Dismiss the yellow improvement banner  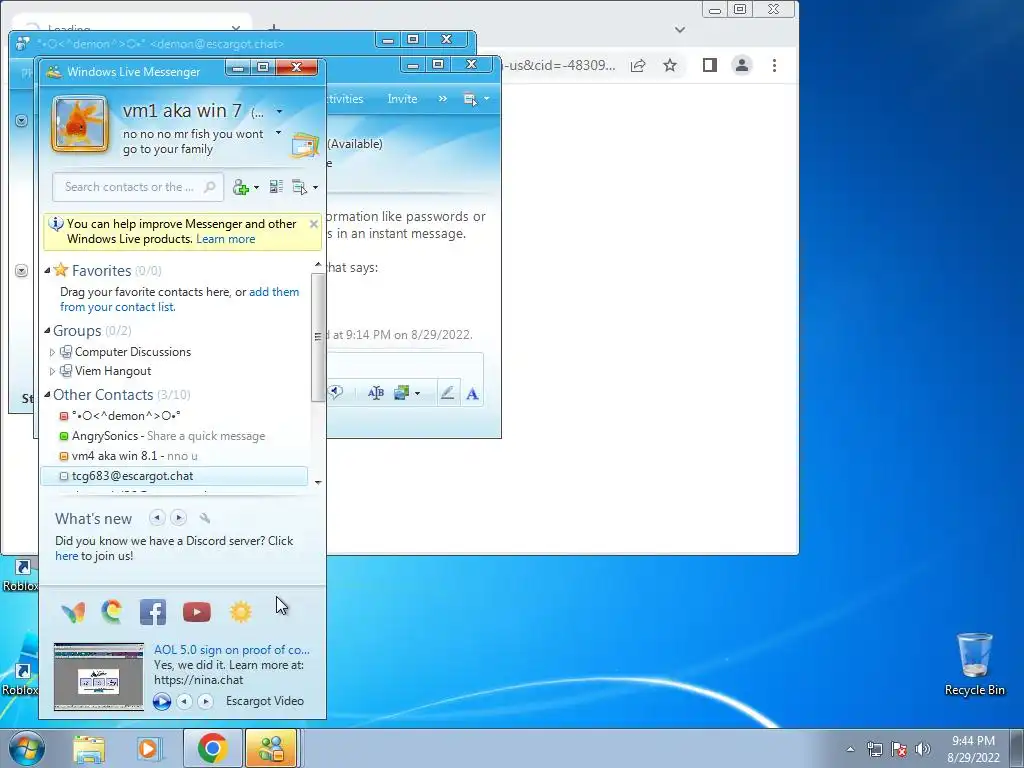pyautogui.click(x=313, y=224)
